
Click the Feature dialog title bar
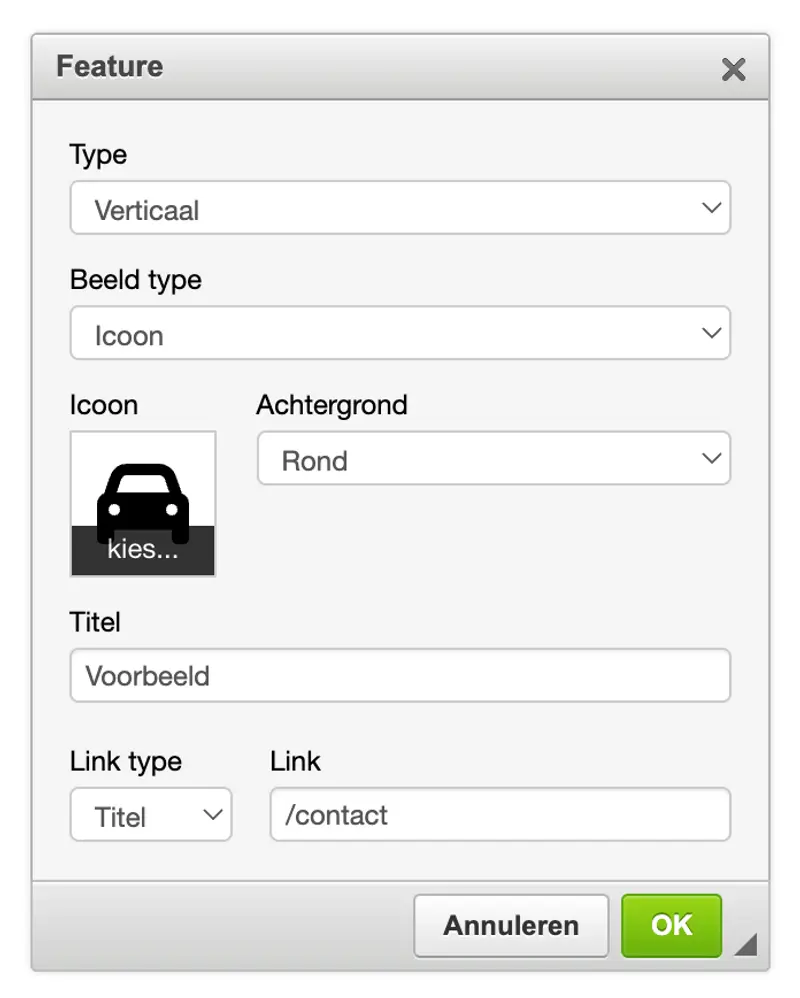tap(400, 67)
